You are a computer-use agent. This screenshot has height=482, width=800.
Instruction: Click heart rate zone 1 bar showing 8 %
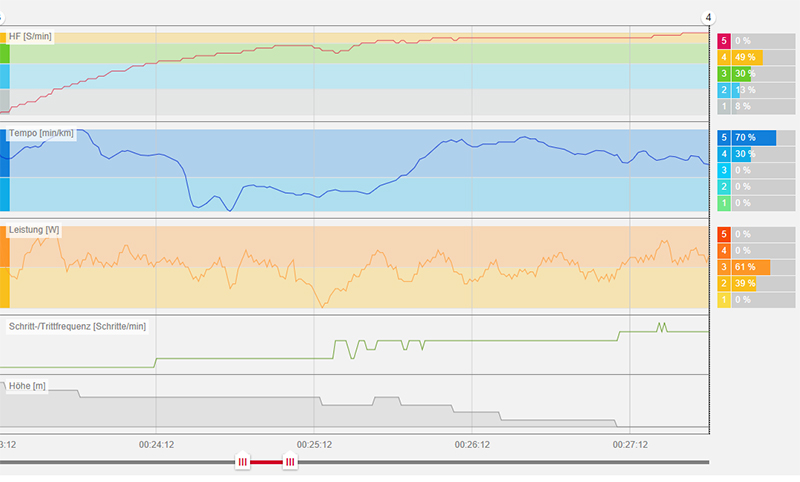[x=746, y=106]
